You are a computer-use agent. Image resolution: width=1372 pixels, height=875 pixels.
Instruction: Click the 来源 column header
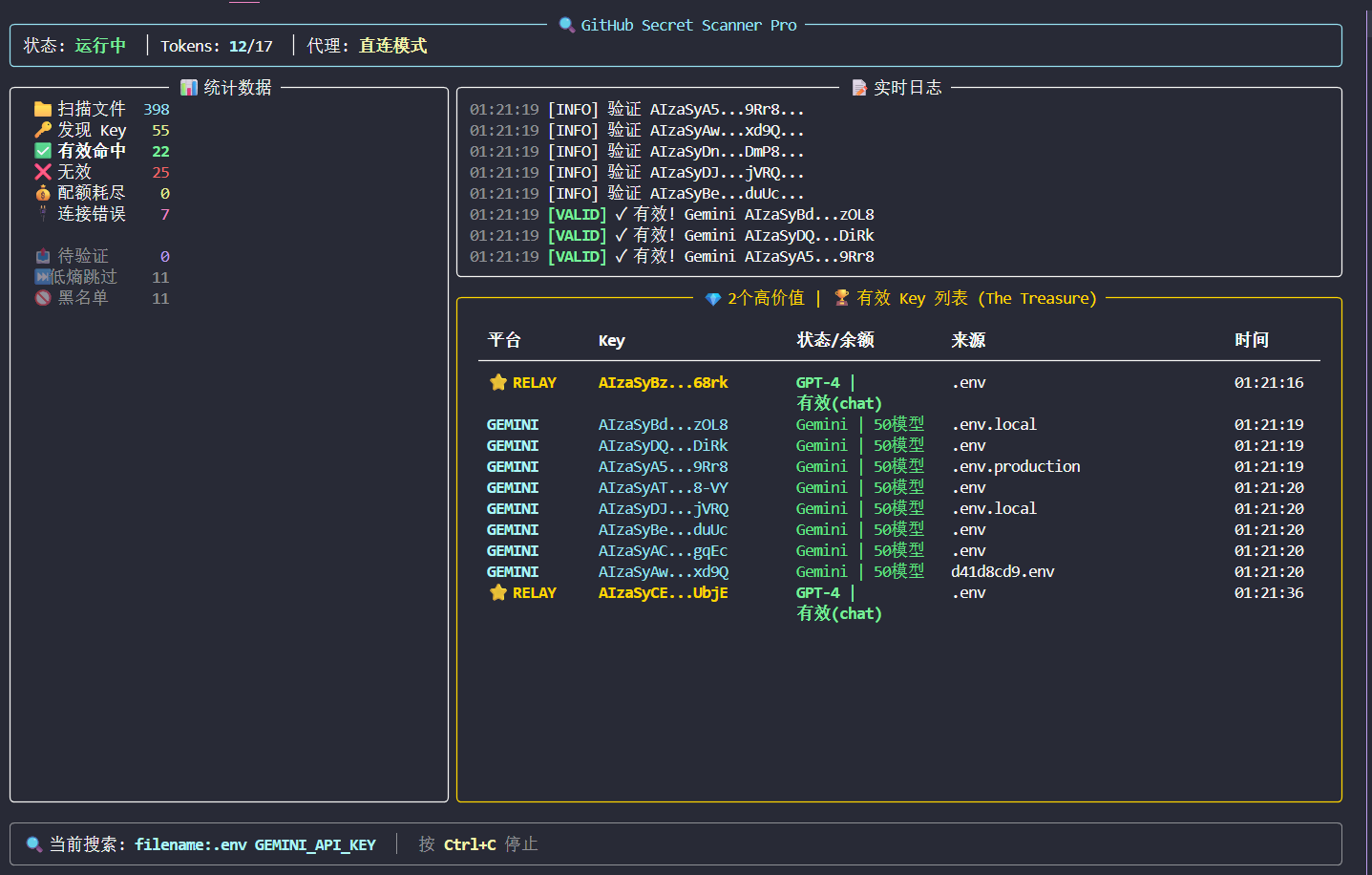point(968,340)
